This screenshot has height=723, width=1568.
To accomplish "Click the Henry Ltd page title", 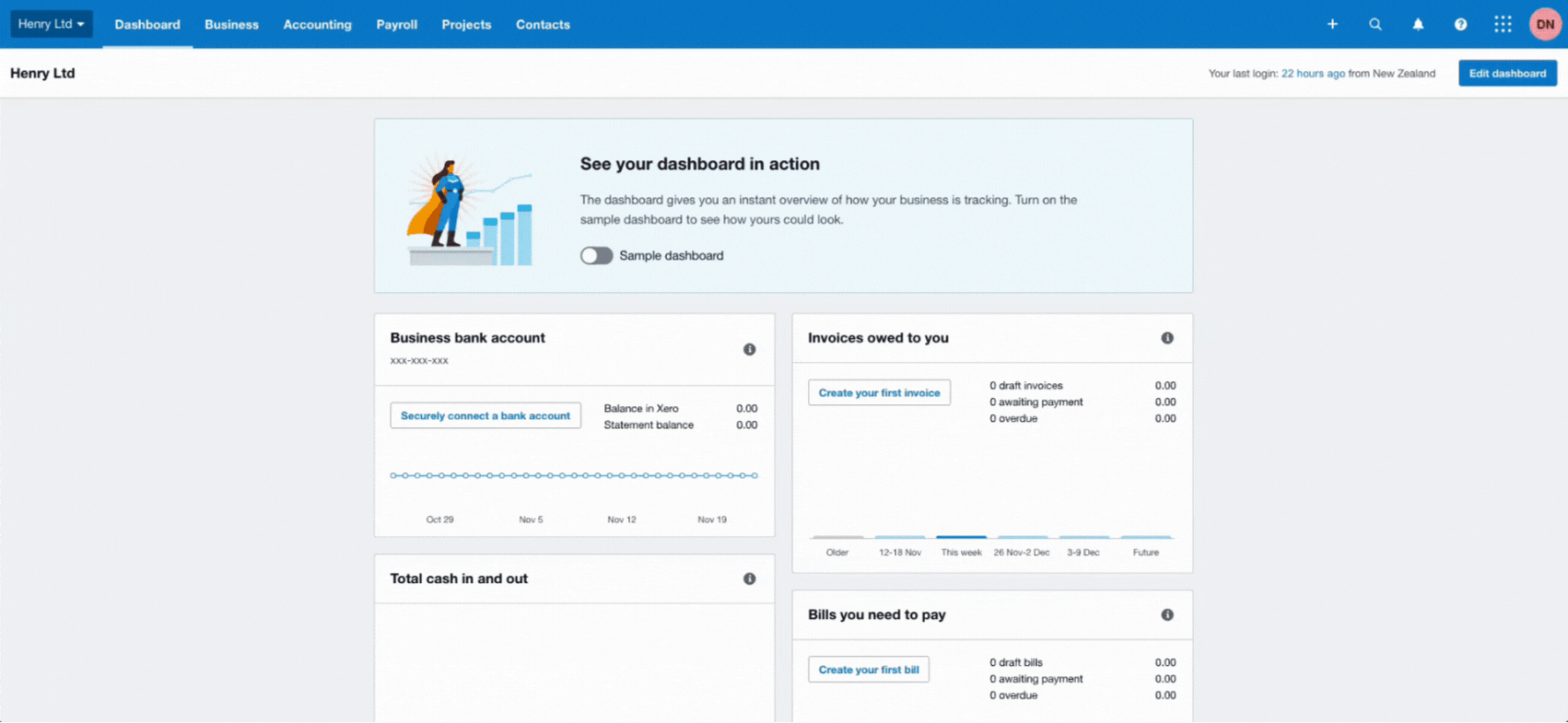I will 42,73.
